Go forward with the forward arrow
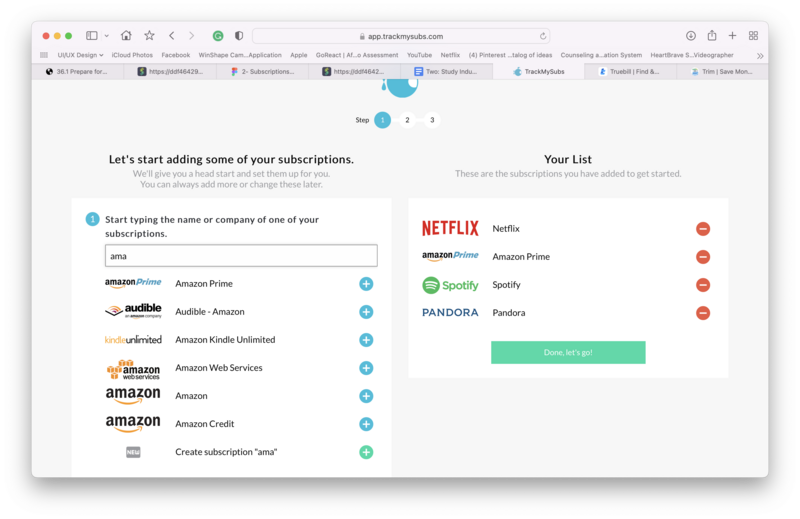 [191, 36]
